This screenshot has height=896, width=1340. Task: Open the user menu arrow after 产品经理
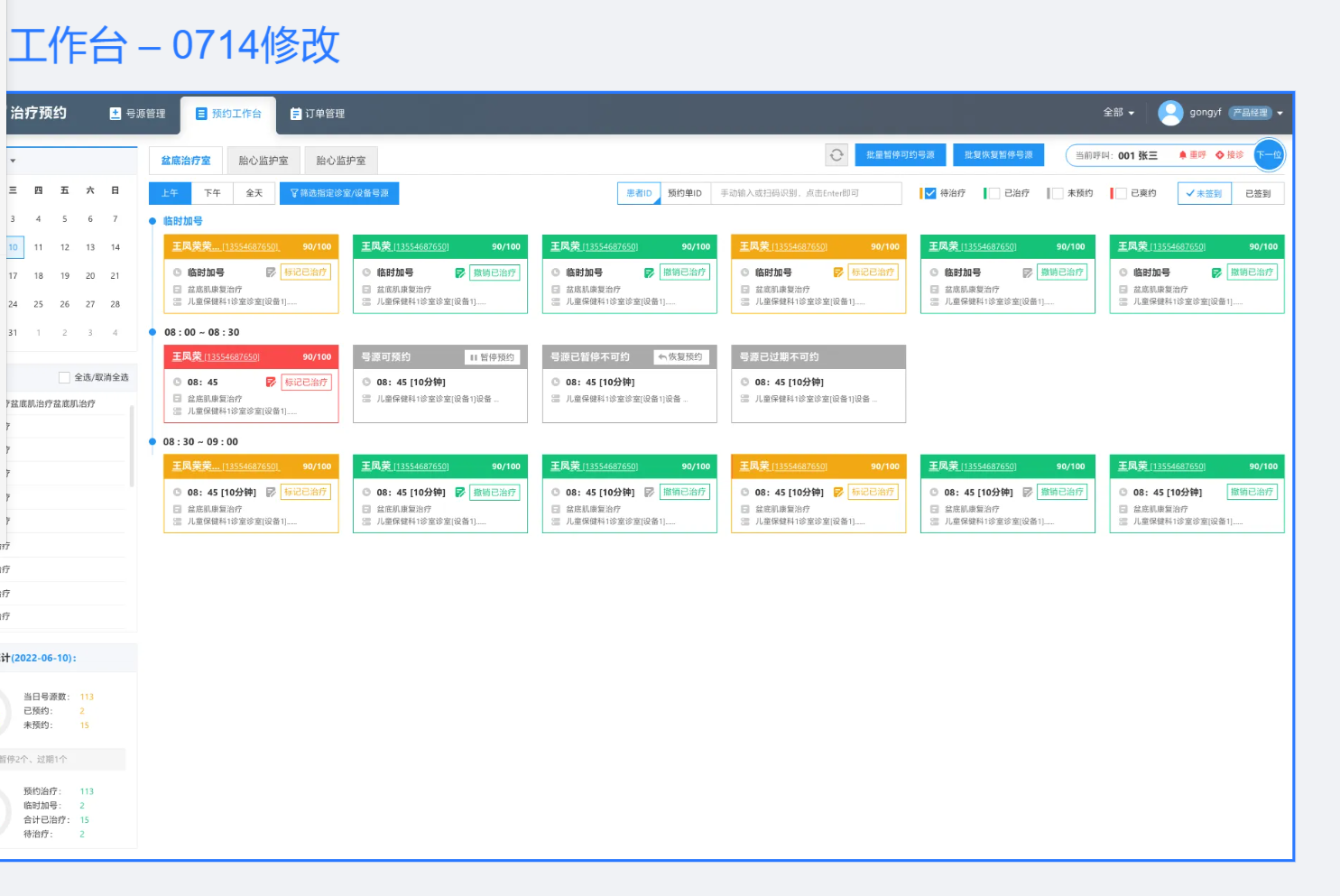click(1280, 114)
